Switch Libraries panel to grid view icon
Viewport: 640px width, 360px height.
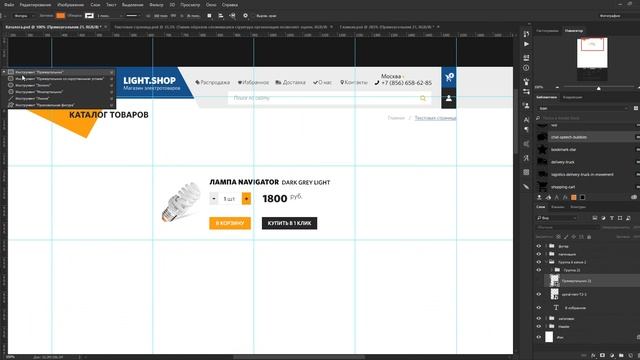point(636,108)
